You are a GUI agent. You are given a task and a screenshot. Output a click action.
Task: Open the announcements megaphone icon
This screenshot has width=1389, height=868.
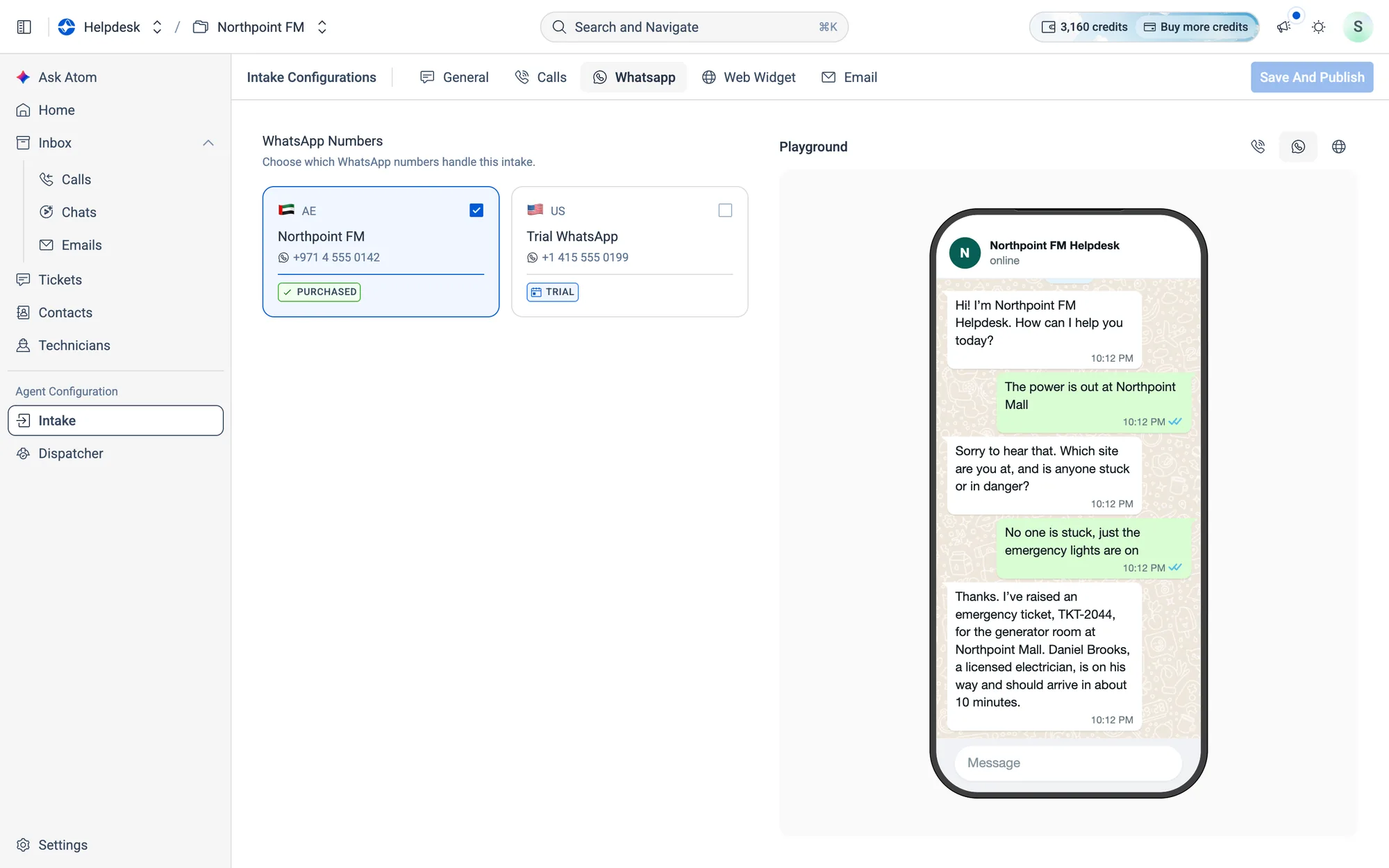click(1283, 27)
